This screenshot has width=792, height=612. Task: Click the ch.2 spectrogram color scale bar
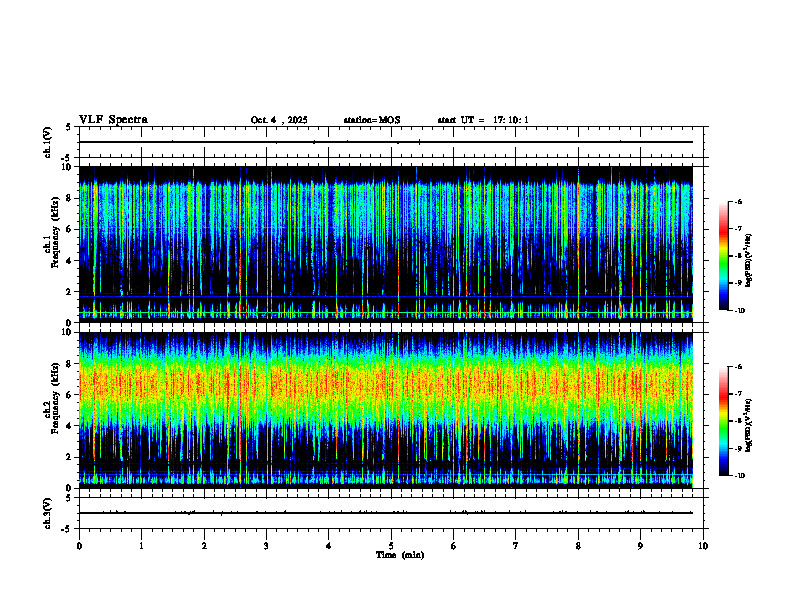(x=723, y=421)
